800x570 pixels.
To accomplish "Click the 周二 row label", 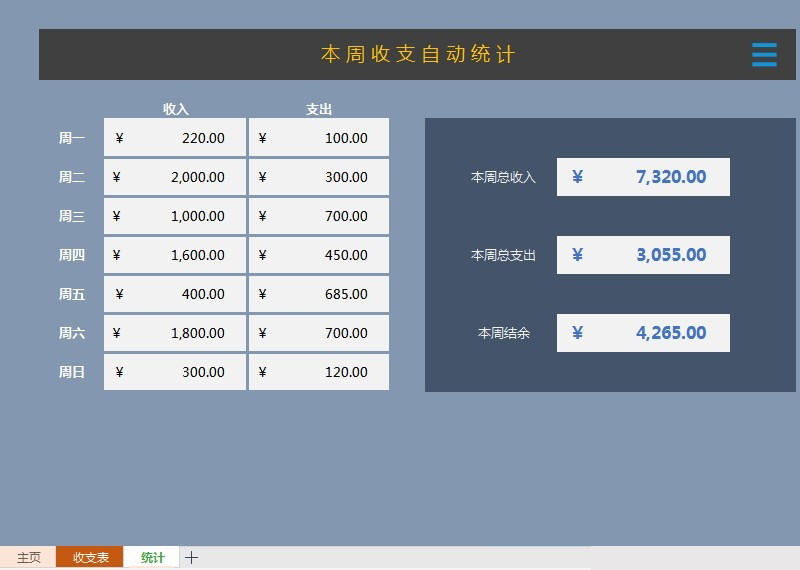I will point(72,177).
